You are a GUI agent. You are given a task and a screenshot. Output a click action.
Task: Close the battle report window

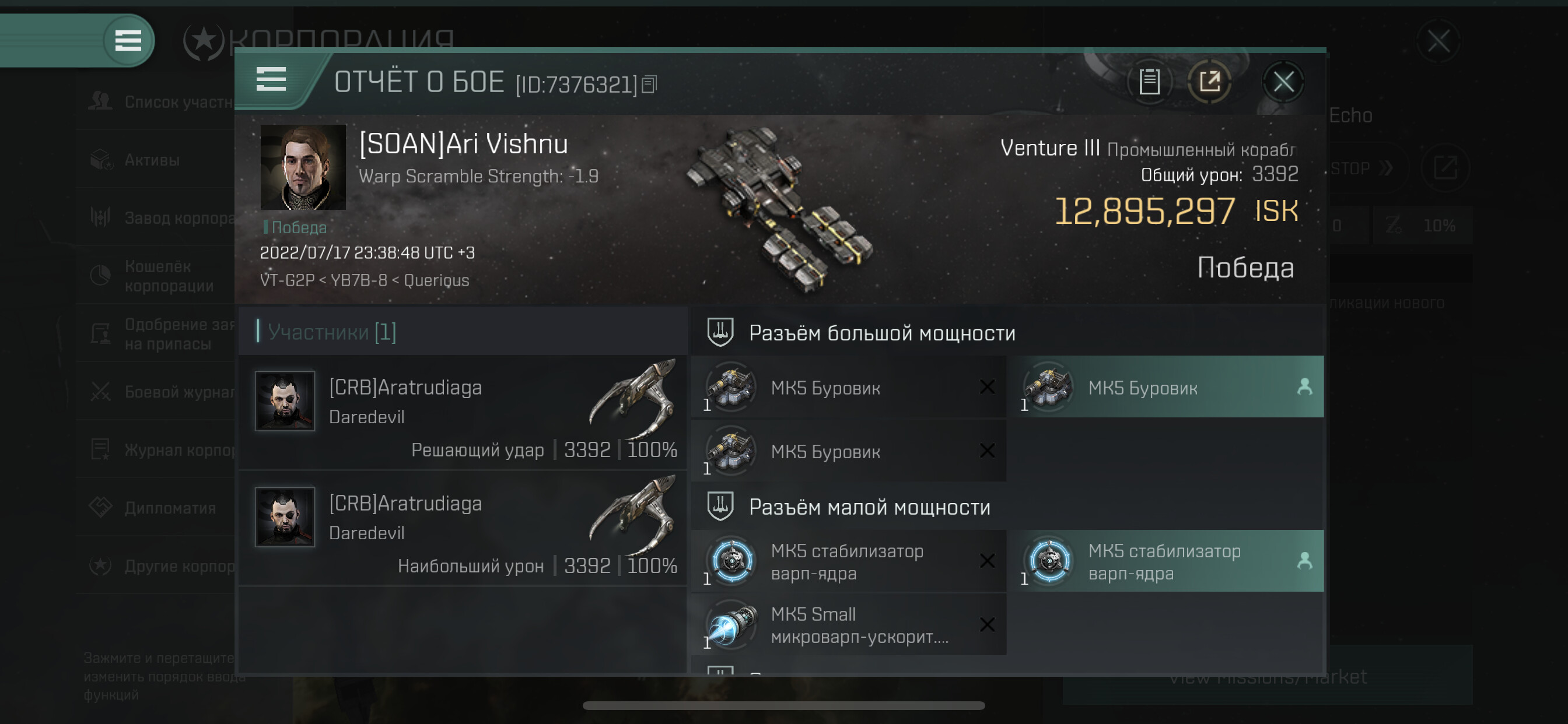pos(1284,82)
